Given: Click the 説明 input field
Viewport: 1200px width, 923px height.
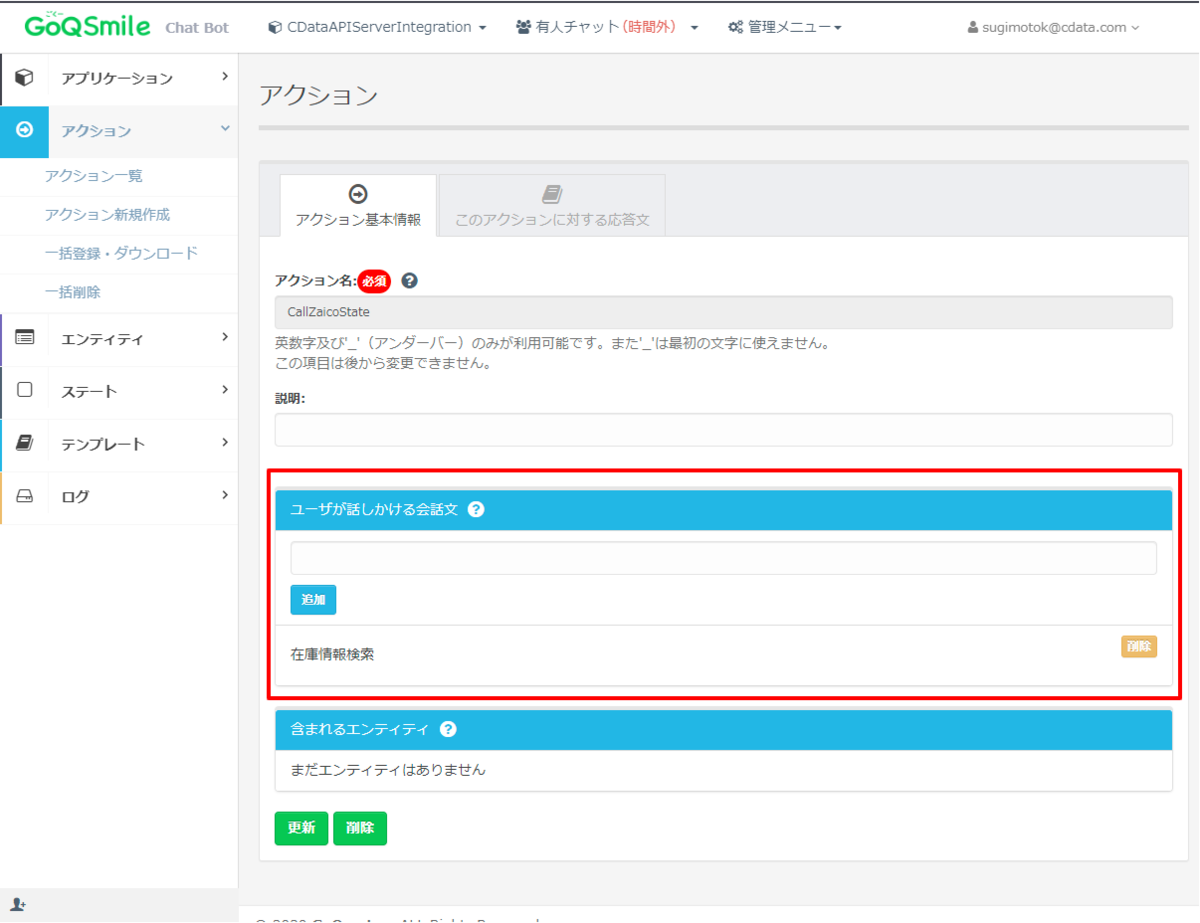Looking at the screenshot, I should [x=723, y=430].
